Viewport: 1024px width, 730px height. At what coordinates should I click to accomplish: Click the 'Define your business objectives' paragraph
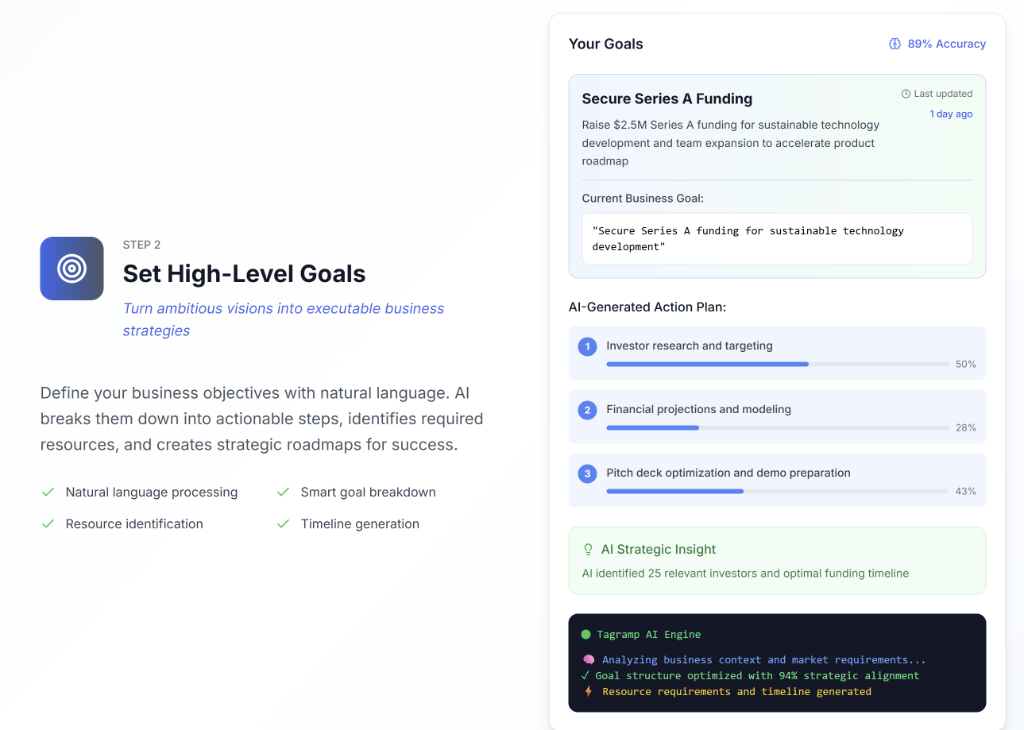[x=262, y=419]
